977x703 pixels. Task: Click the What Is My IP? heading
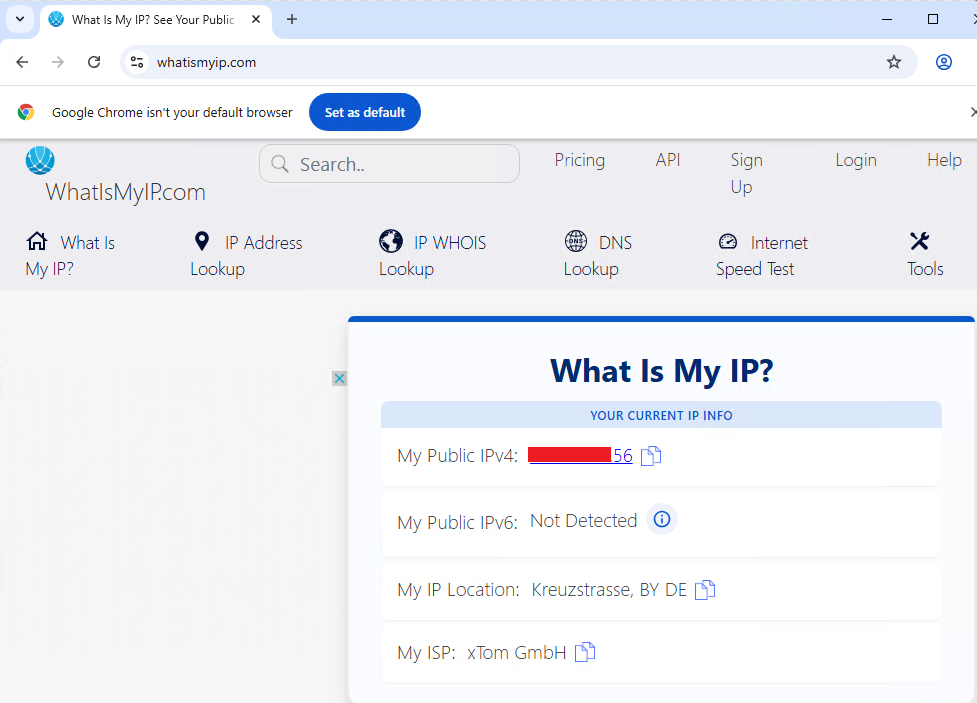click(662, 371)
